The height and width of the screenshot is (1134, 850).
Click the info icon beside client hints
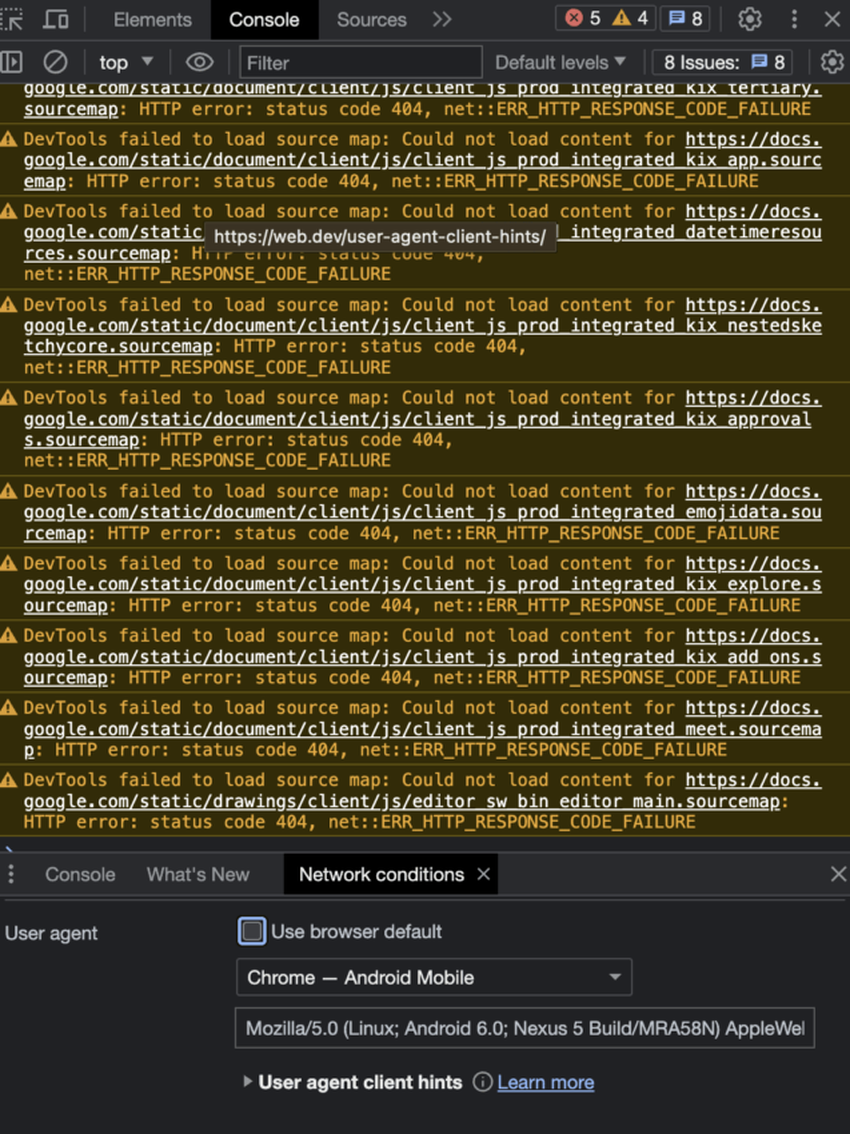click(482, 1082)
